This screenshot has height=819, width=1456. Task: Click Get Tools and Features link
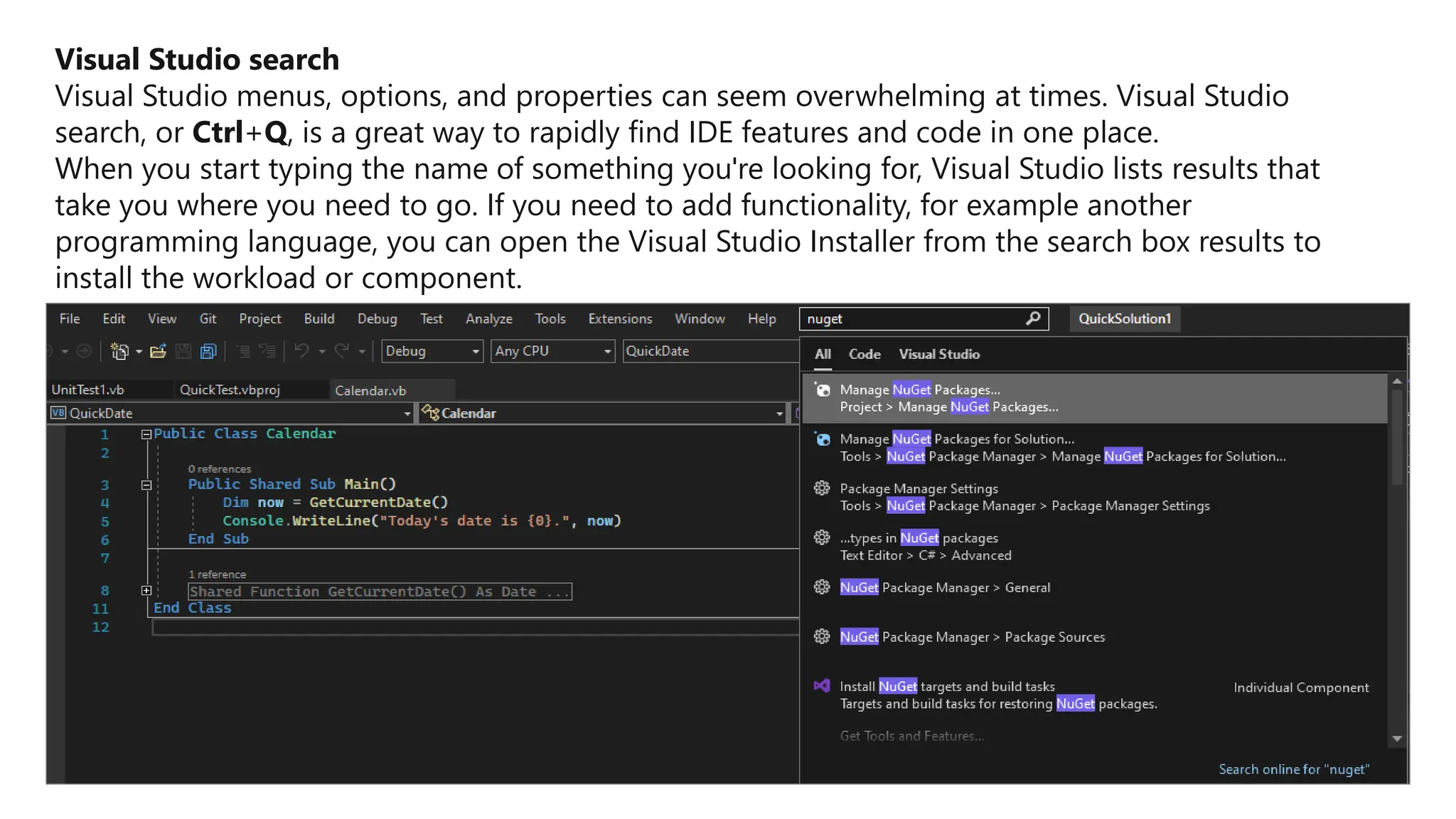coord(912,736)
